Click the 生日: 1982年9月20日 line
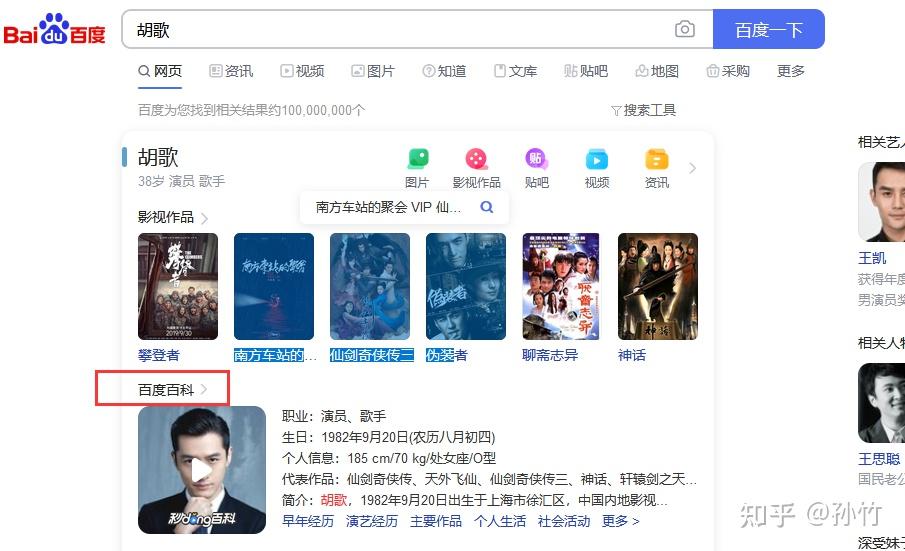 [388, 437]
